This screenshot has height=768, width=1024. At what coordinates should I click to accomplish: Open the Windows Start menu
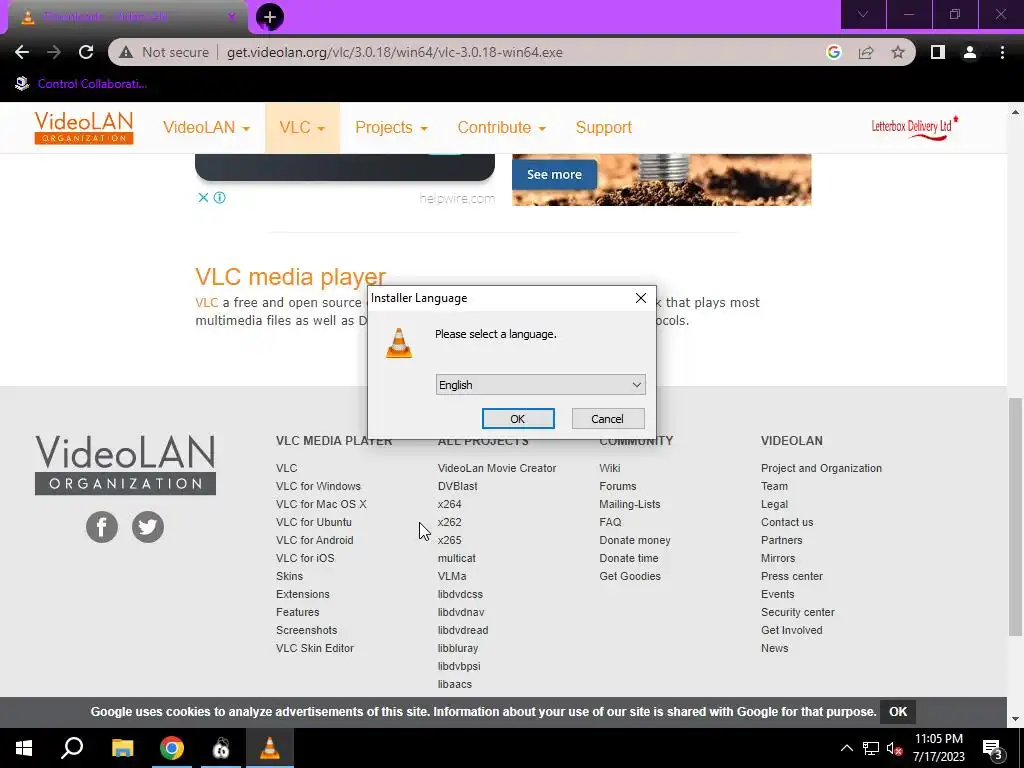24,748
